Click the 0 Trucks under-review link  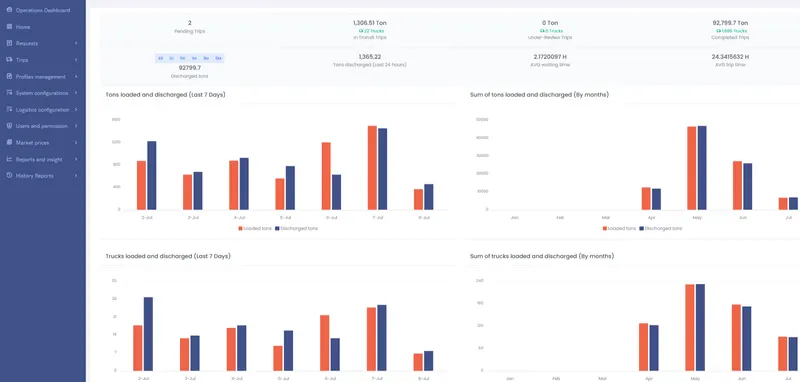pyautogui.click(x=551, y=31)
